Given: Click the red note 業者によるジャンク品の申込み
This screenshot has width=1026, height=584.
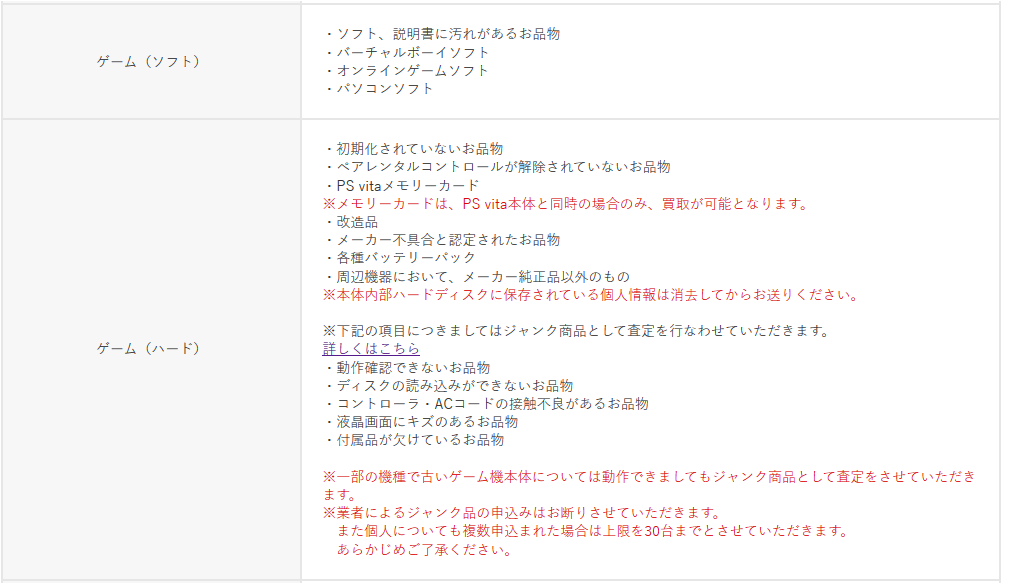Looking at the screenshot, I should [x=522, y=513].
